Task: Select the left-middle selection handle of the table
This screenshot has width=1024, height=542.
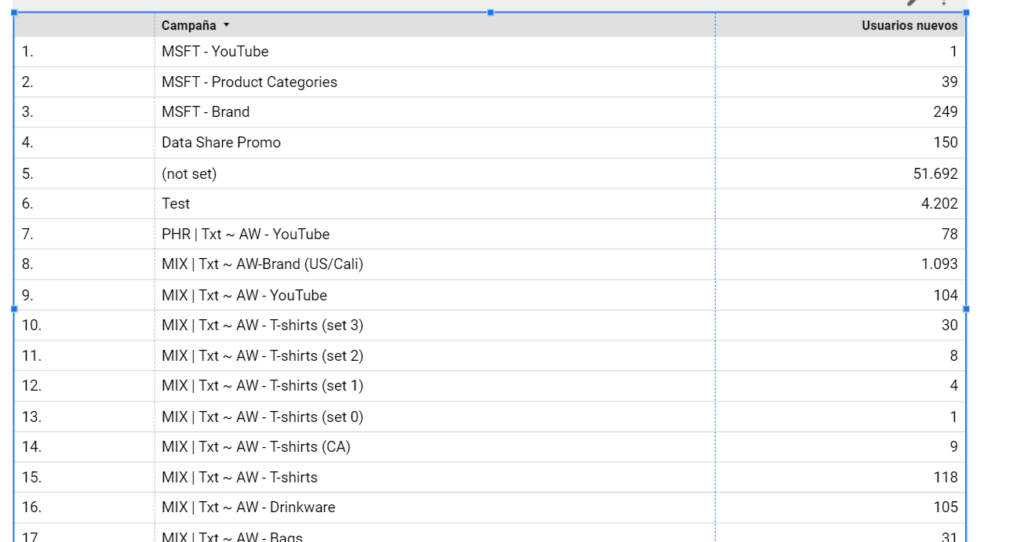Action: tap(14, 309)
